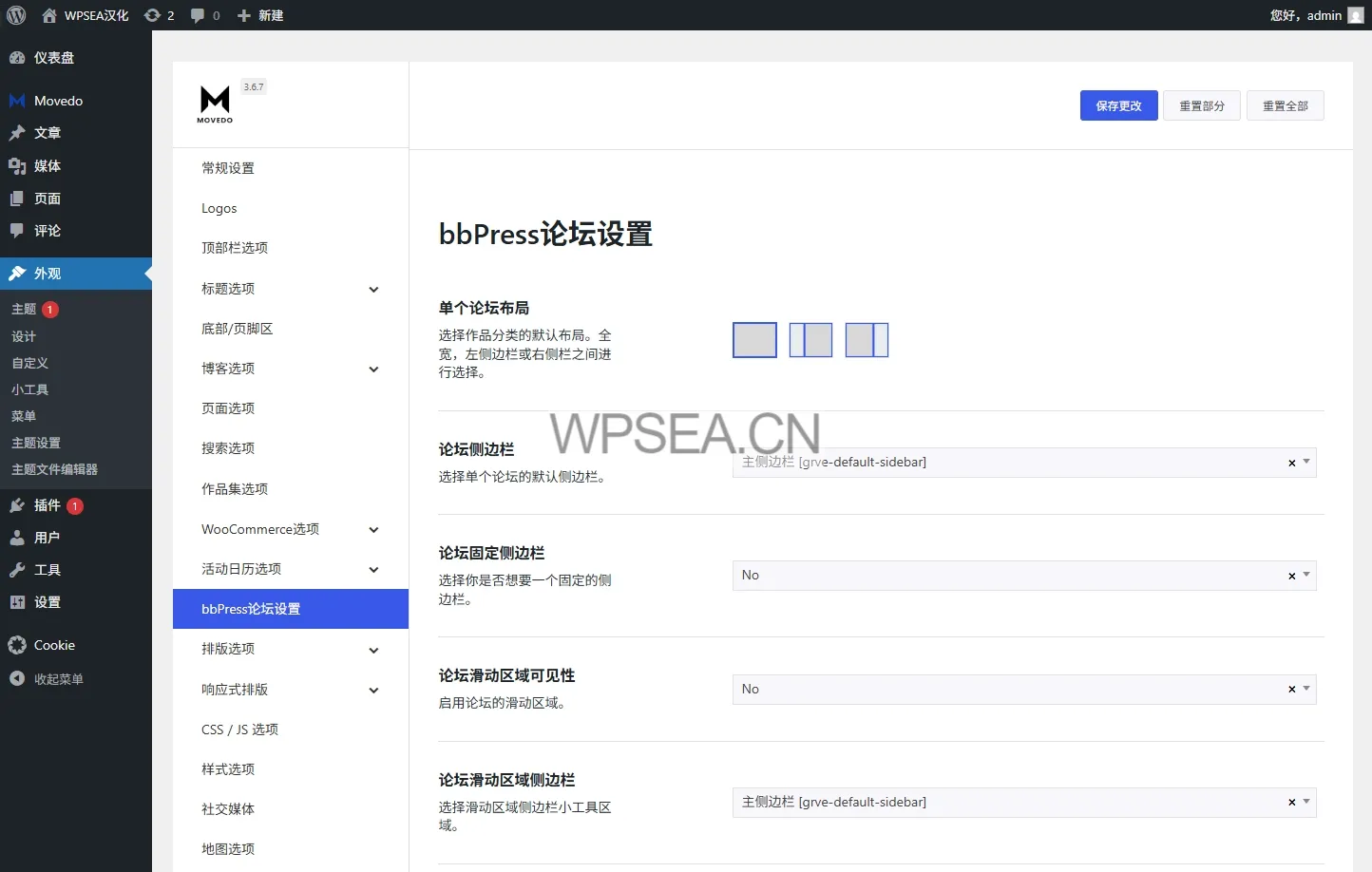Click the 保存更改 button
Image resolution: width=1372 pixels, height=872 pixels.
pyautogui.click(x=1118, y=105)
